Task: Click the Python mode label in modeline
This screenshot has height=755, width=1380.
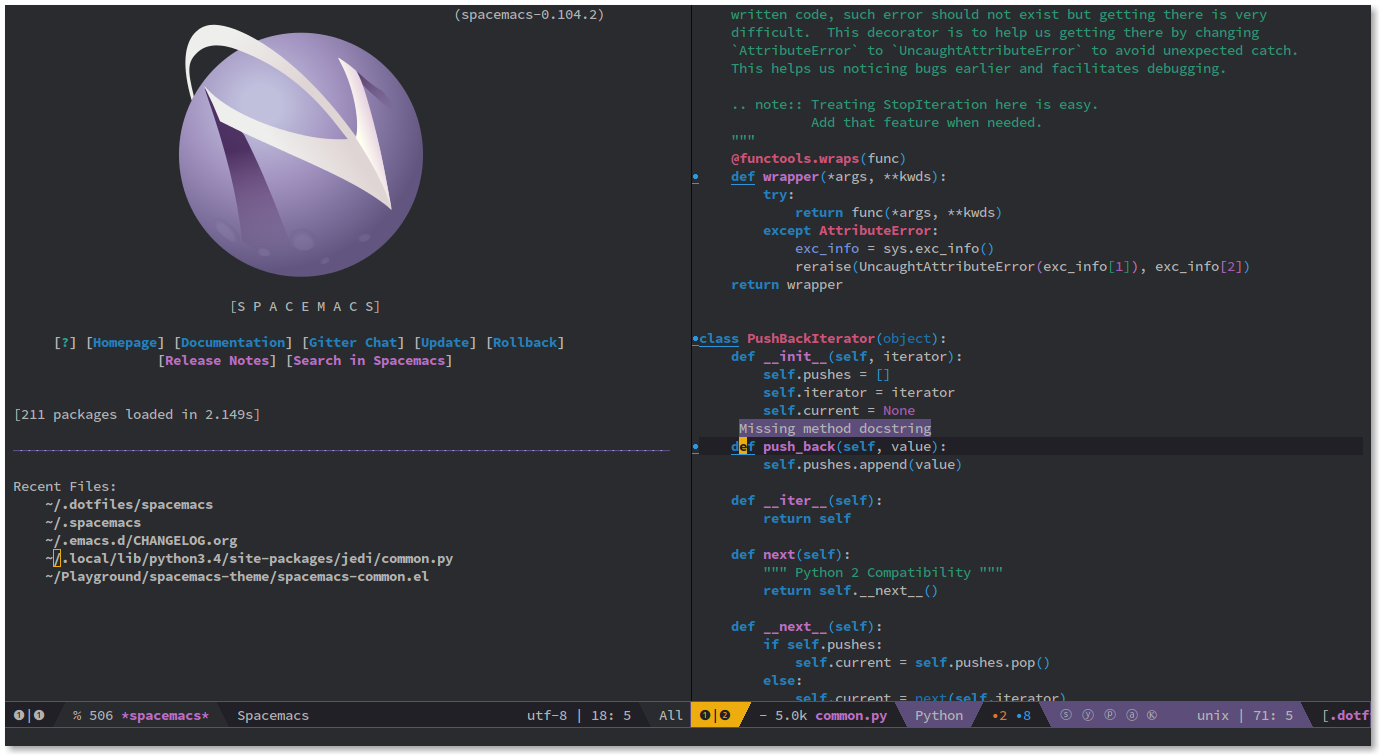Action: point(938,714)
